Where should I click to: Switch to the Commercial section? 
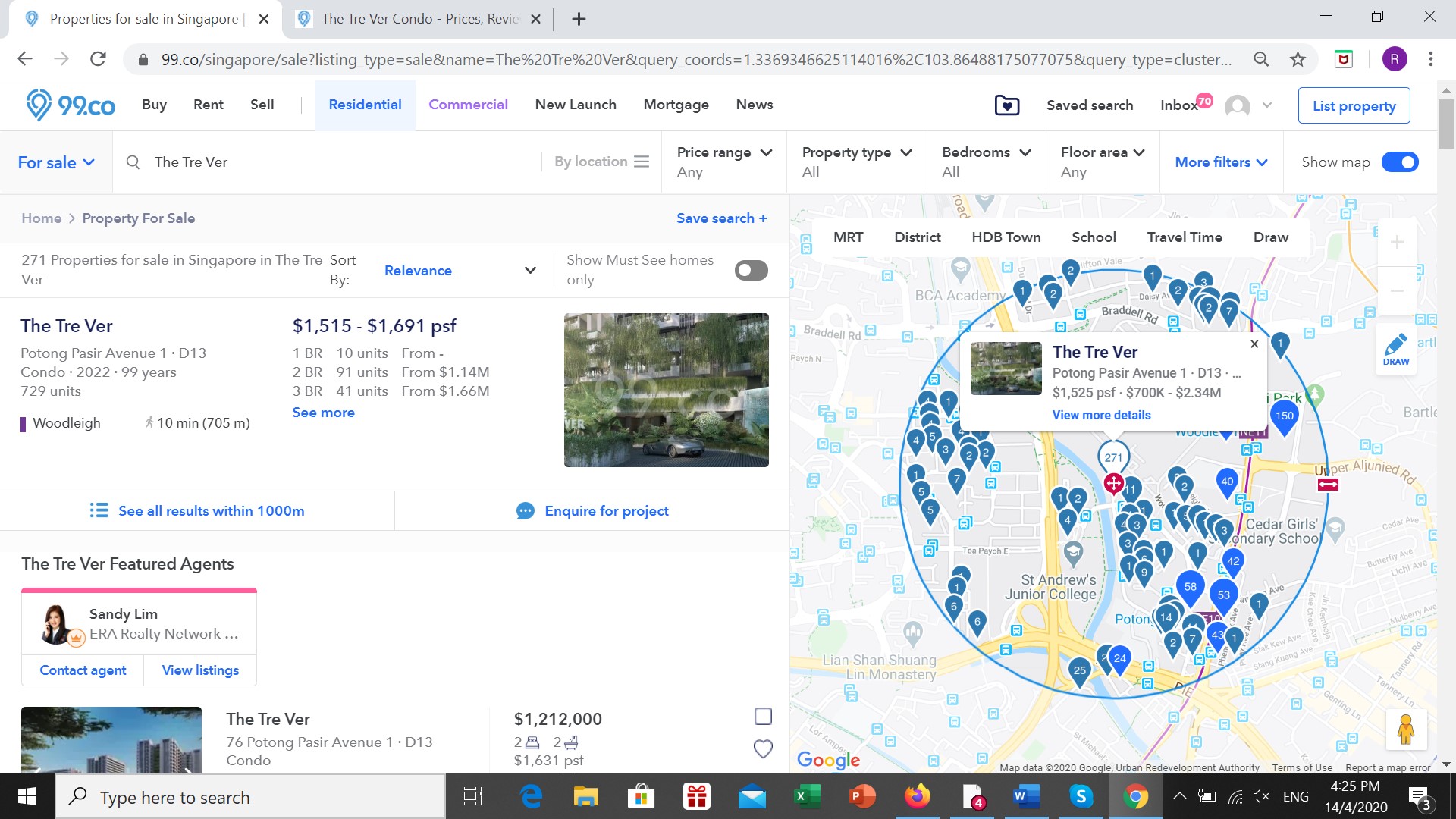[x=468, y=105]
